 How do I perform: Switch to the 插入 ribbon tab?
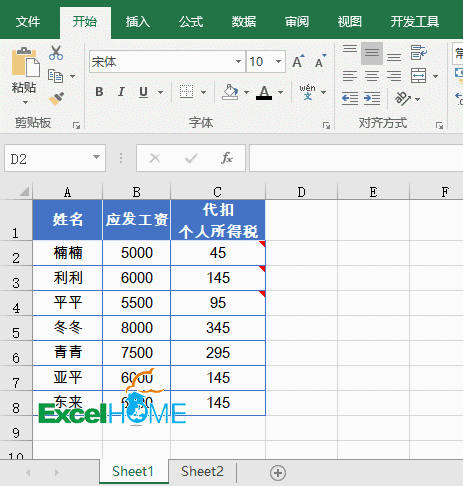(x=138, y=22)
